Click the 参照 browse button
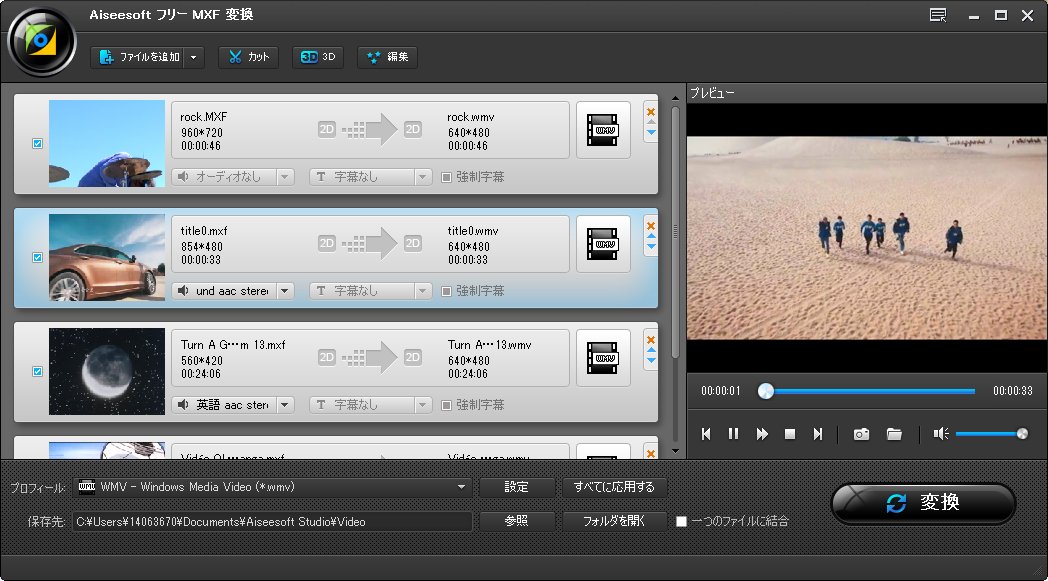1048x581 pixels. tap(517, 521)
